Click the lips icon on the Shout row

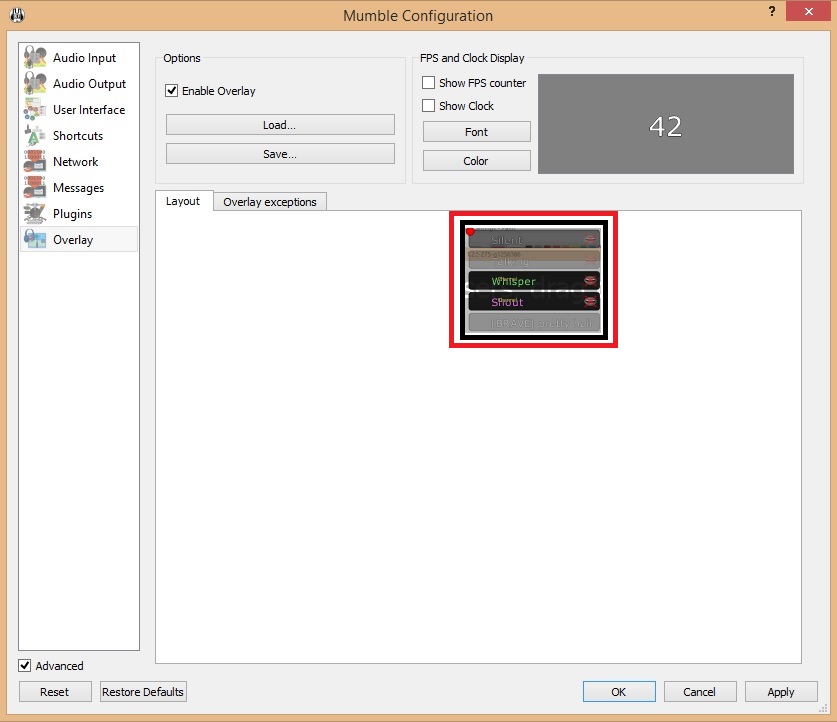tap(590, 302)
